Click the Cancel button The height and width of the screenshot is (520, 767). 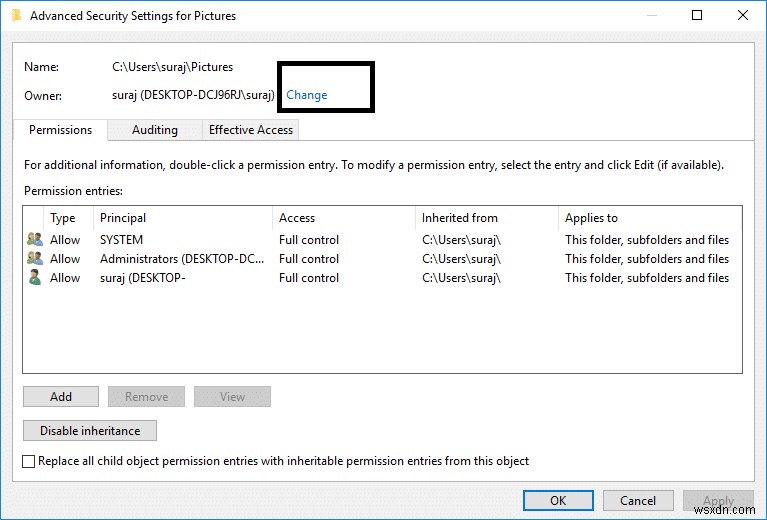click(x=638, y=501)
